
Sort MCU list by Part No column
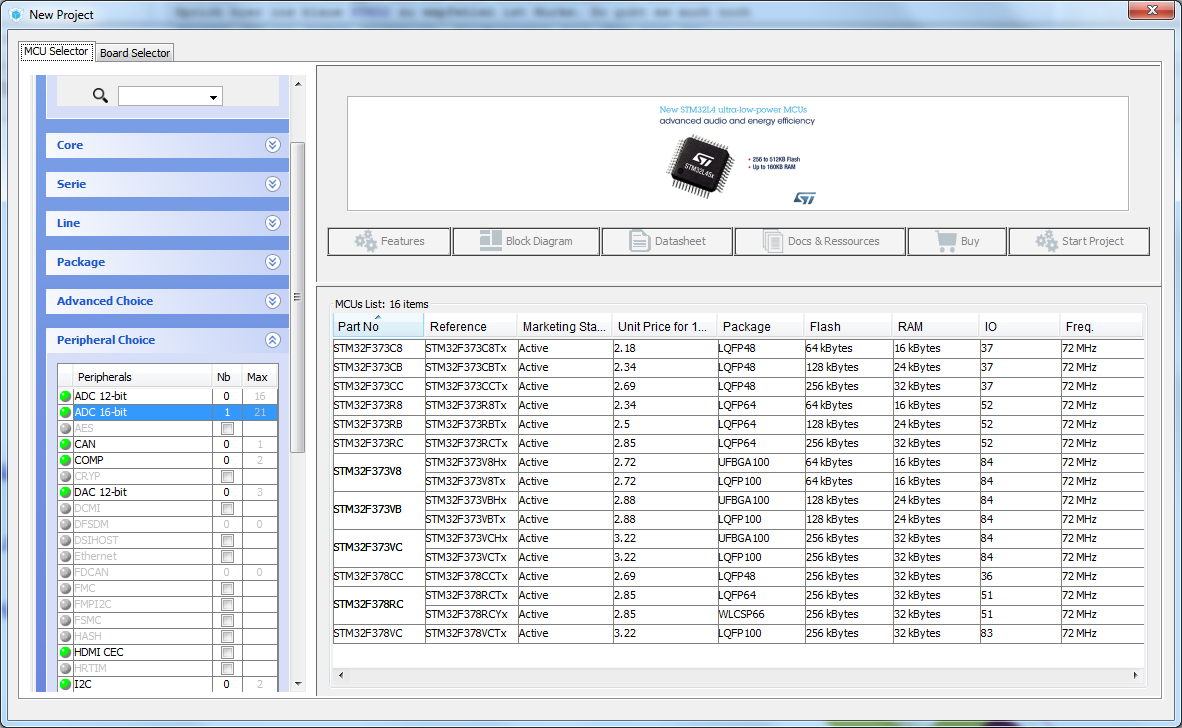pyautogui.click(x=378, y=326)
